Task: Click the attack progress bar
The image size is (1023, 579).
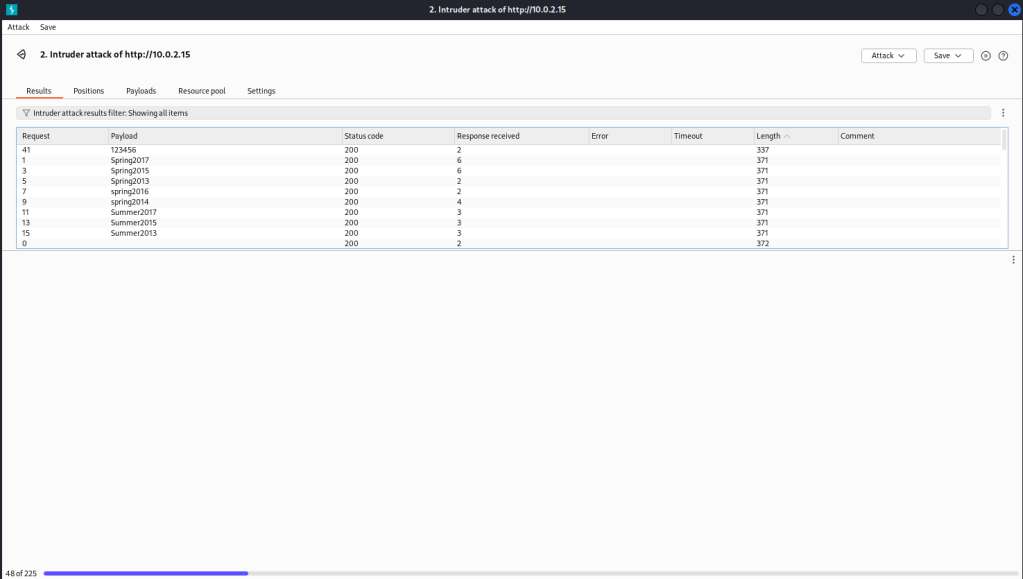Action: click(x=146, y=573)
